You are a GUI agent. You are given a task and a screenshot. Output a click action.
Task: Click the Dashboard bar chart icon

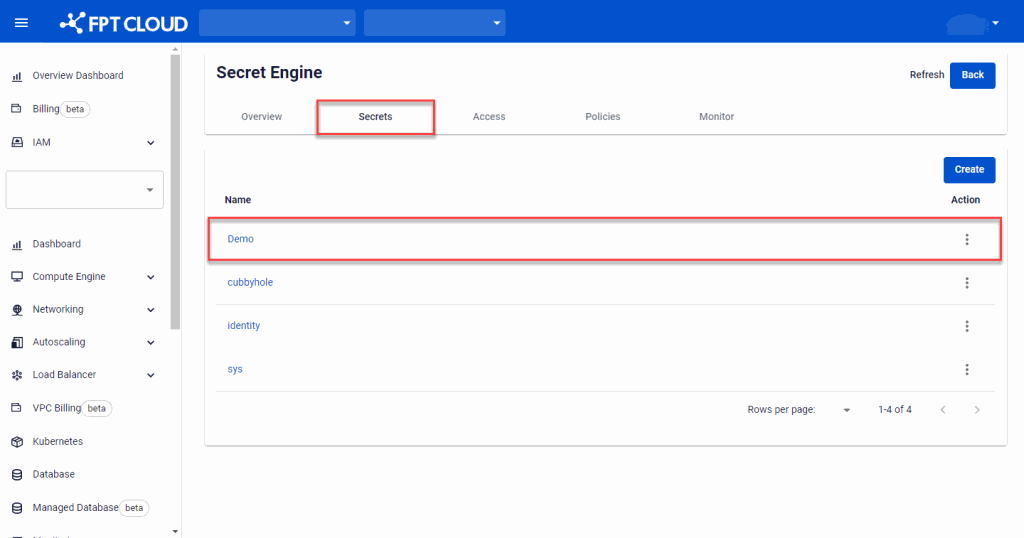click(17, 245)
